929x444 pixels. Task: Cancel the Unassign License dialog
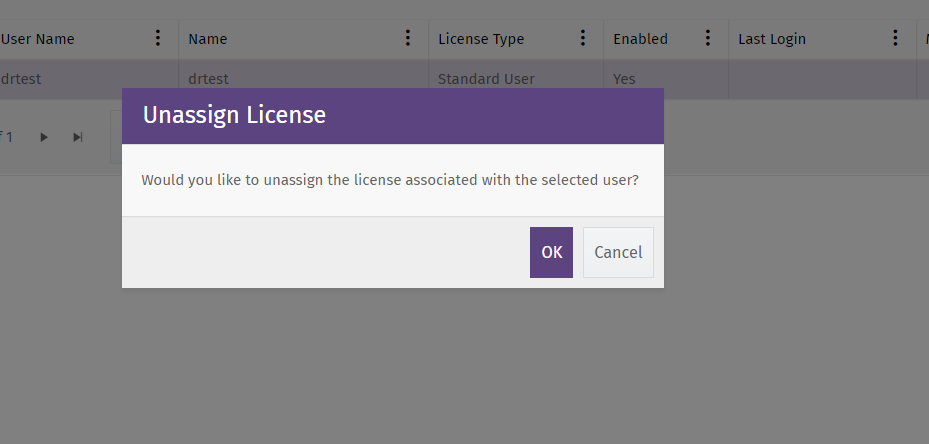[618, 252]
